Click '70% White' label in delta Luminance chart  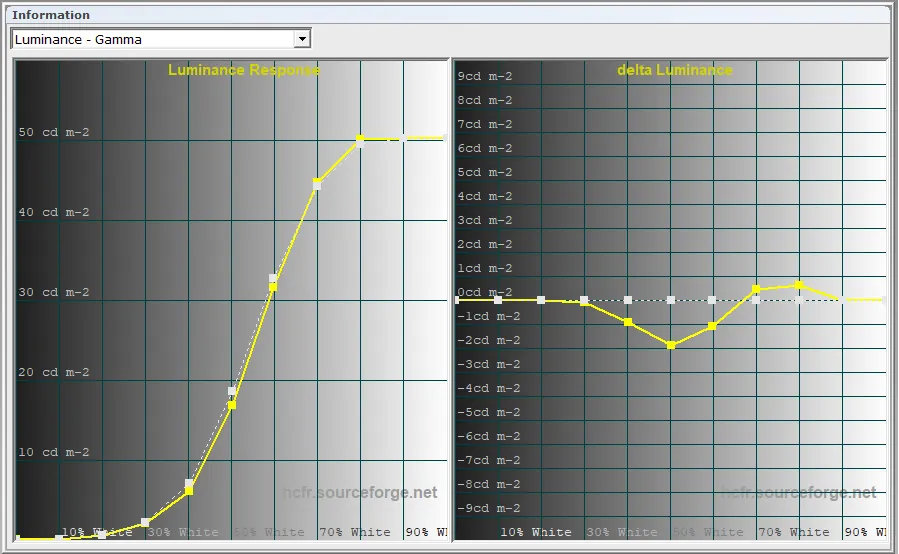[x=794, y=532]
